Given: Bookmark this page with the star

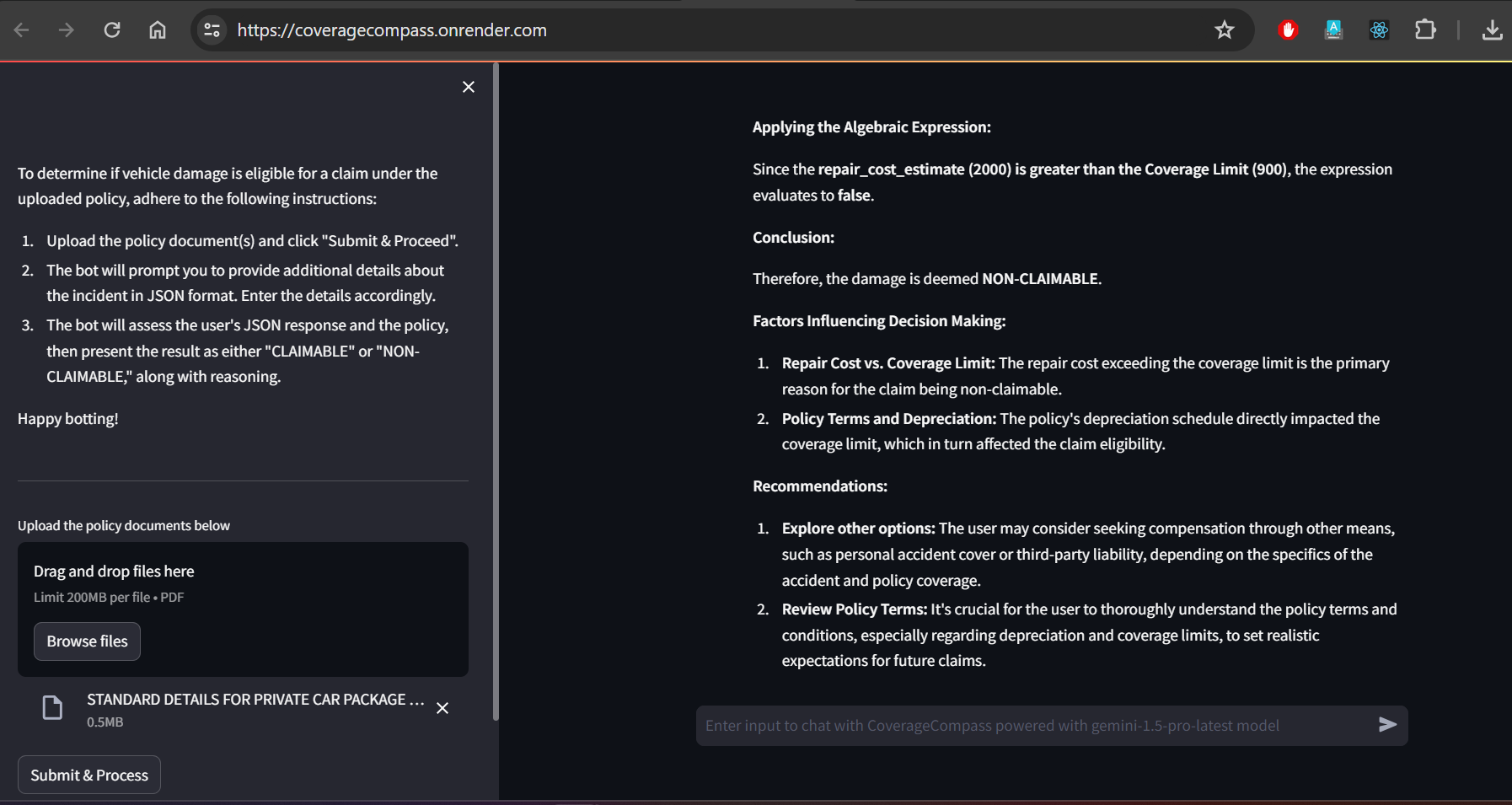Looking at the screenshot, I should point(1225,30).
